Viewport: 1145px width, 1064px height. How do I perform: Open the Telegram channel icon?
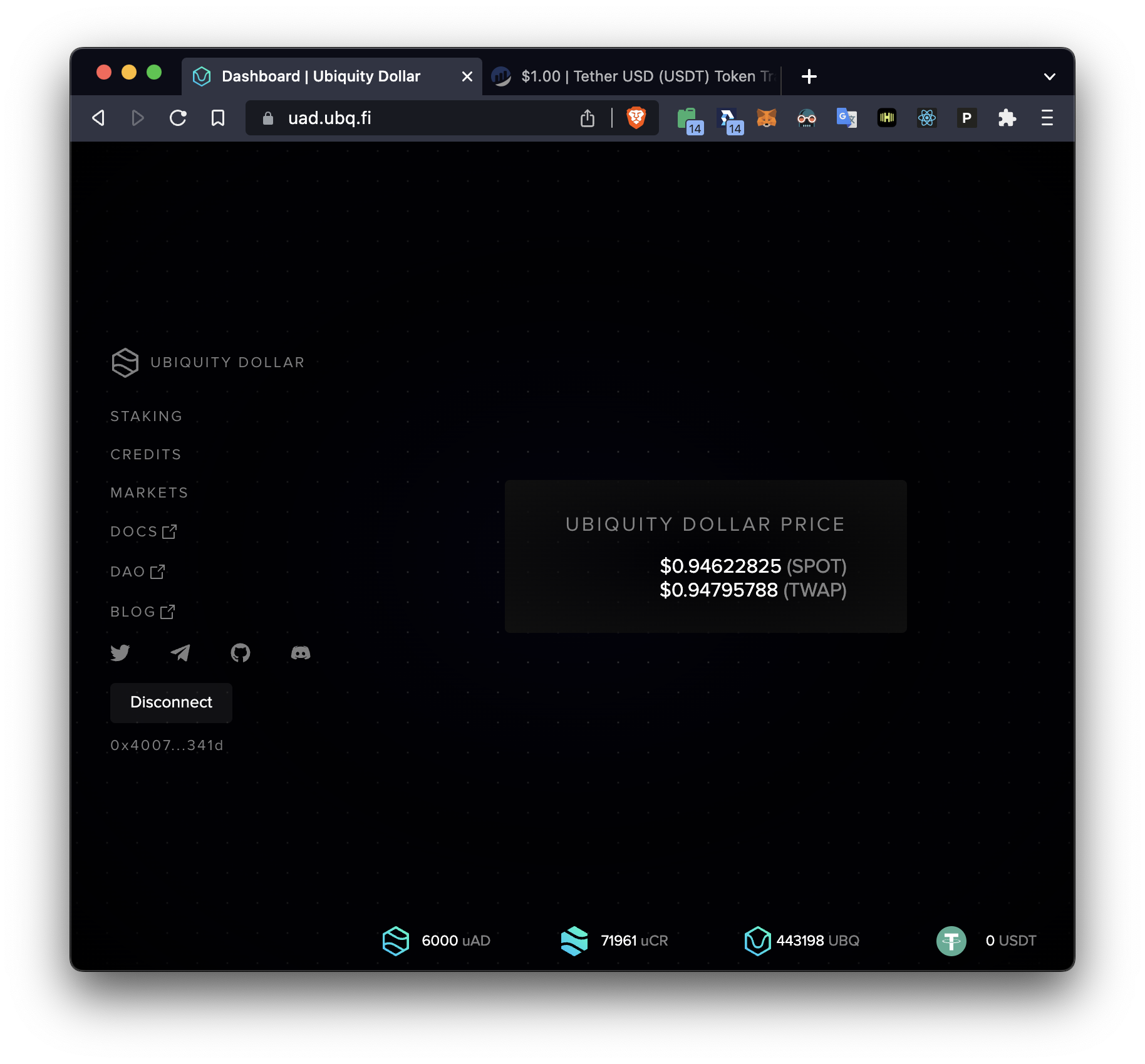click(x=180, y=653)
